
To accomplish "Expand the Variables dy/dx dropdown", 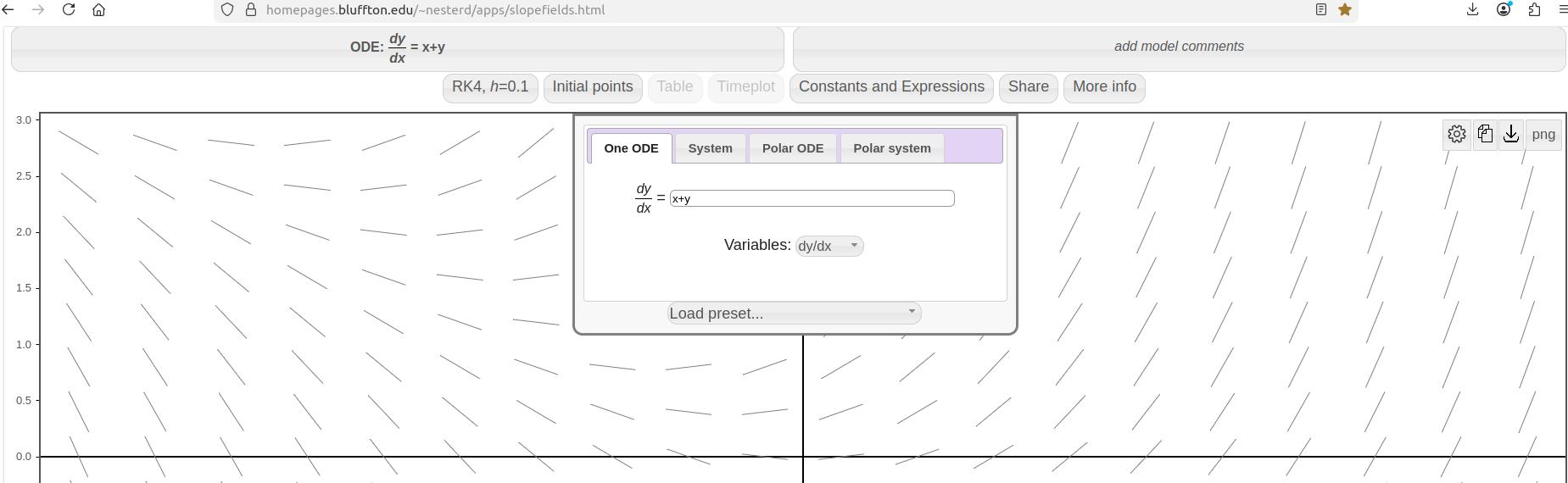I will tap(829, 246).
